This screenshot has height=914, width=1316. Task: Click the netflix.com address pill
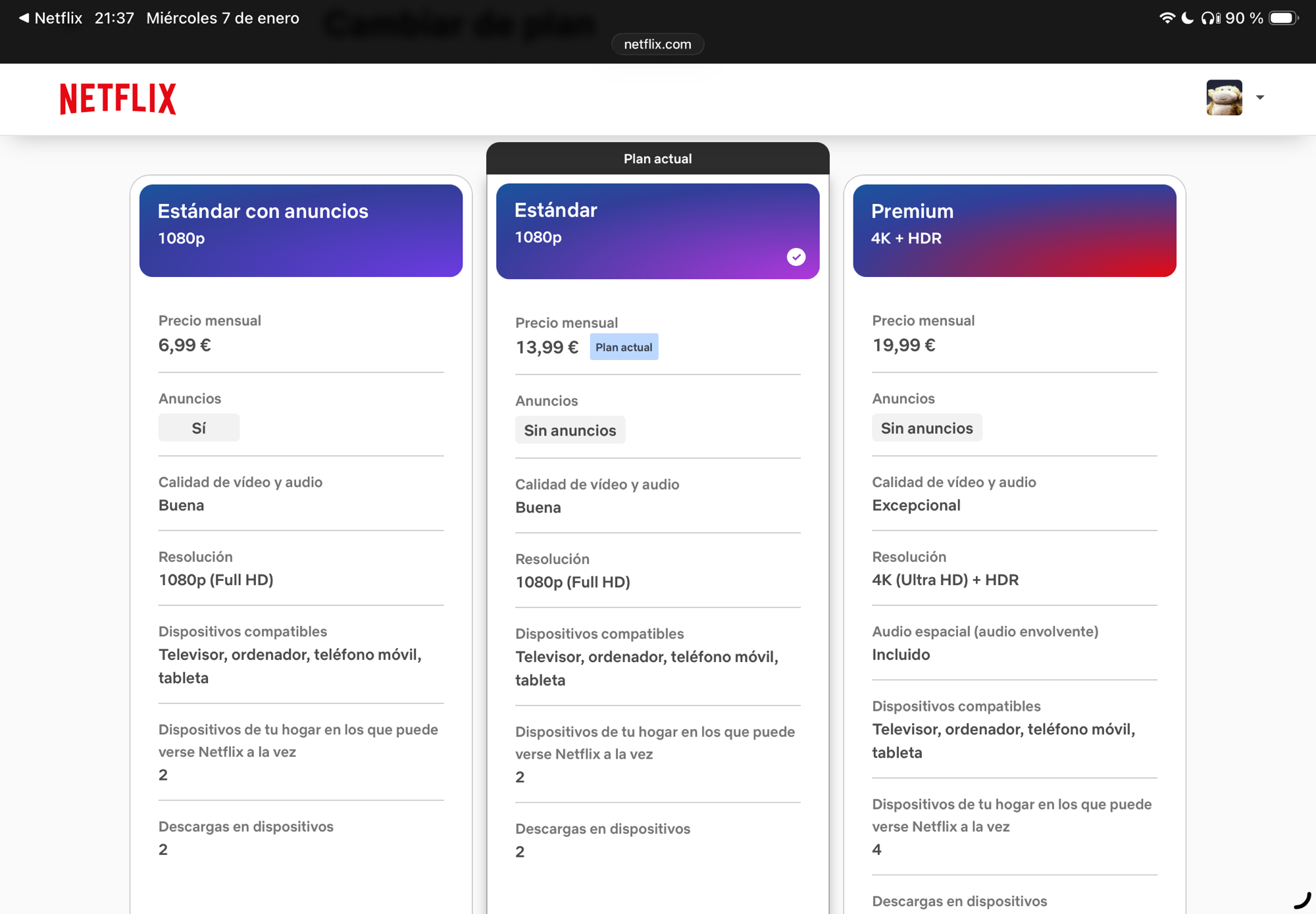[x=657, y=44]
